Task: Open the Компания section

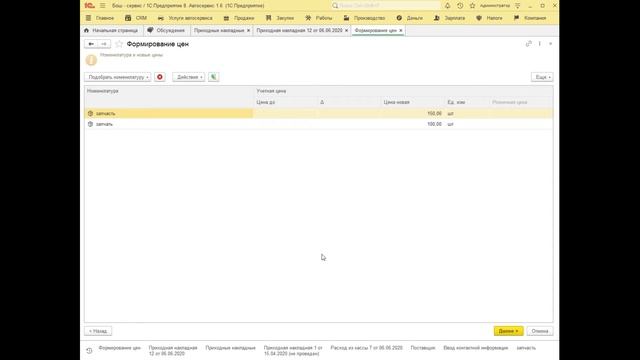Action: 530,18
